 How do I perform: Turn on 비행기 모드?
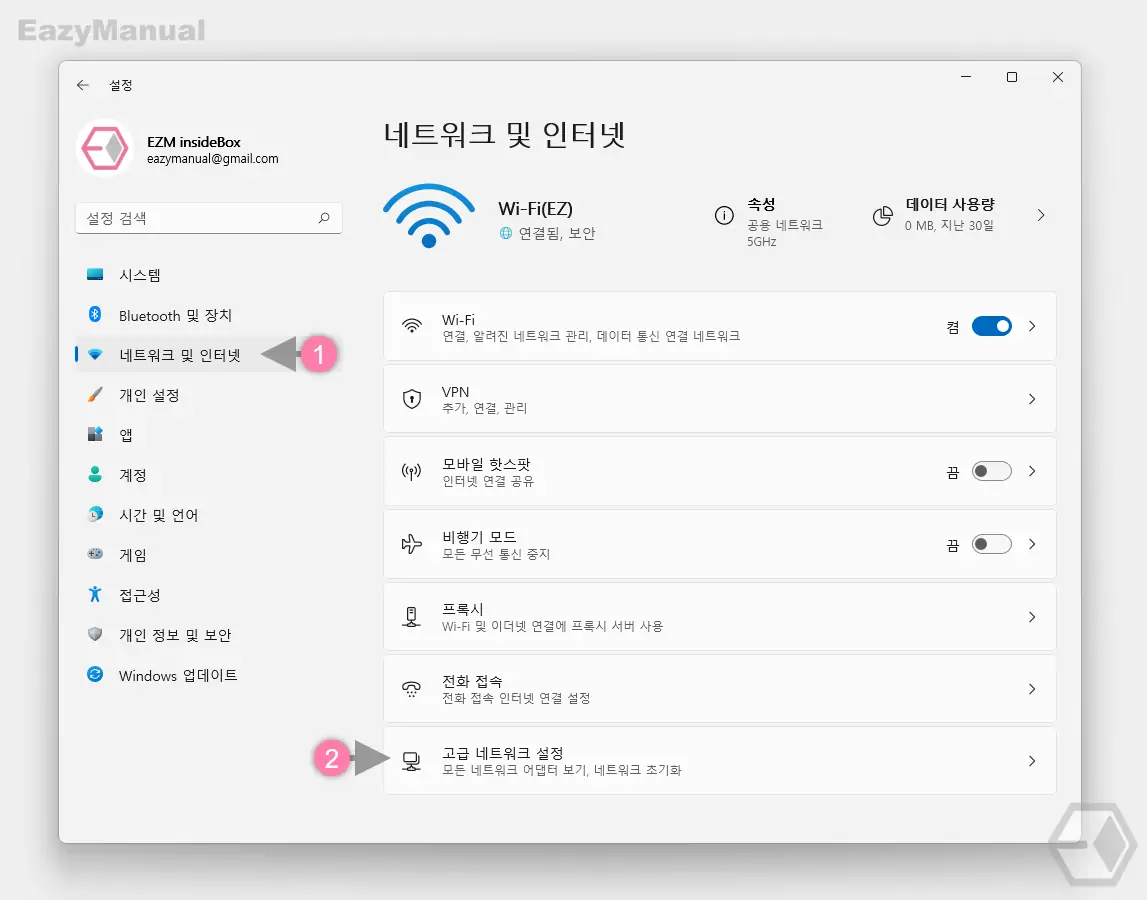pyautogui.click(x=991, y=543)
